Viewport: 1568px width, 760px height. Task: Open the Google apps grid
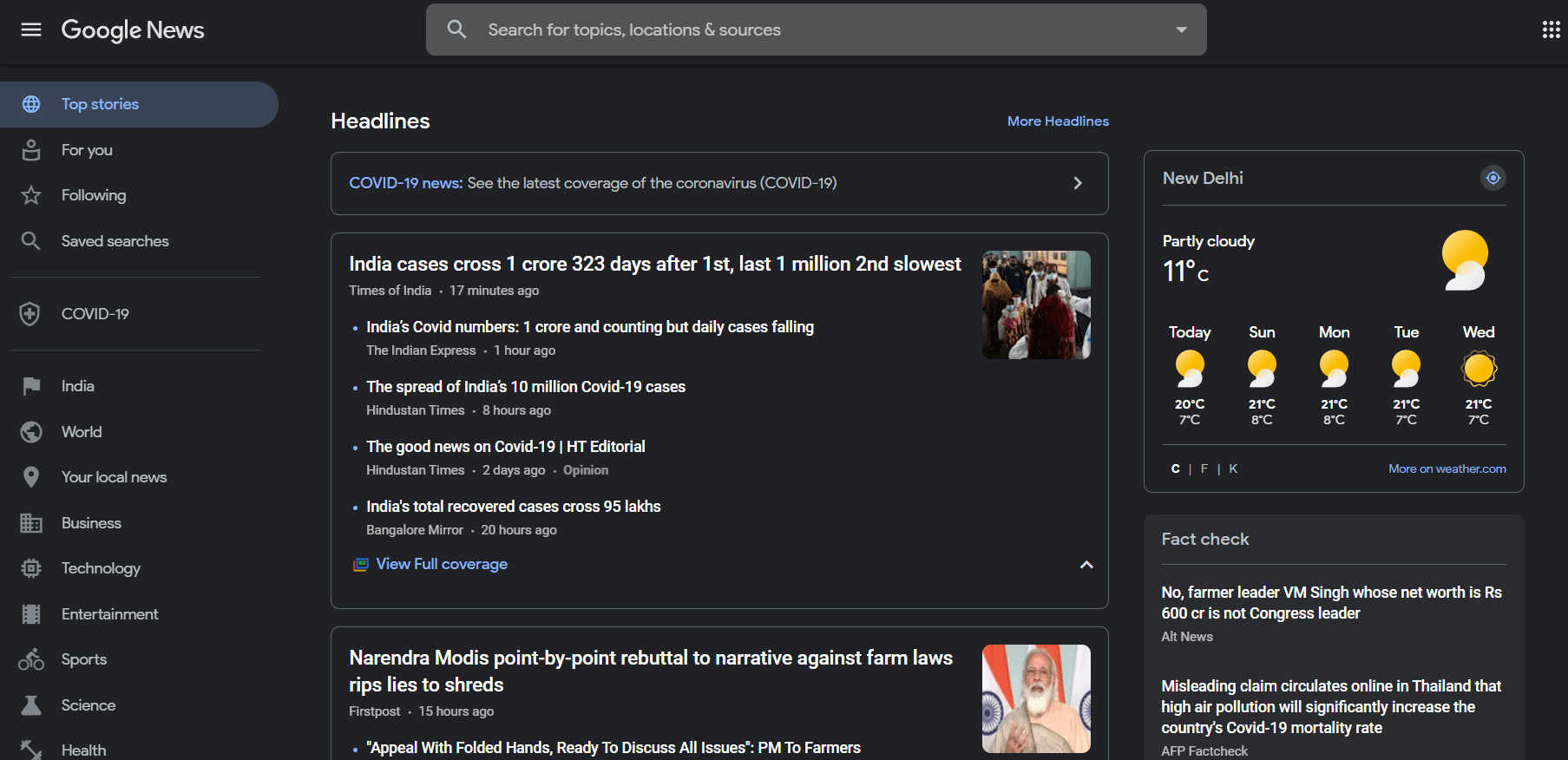(x=1551, y=30)
